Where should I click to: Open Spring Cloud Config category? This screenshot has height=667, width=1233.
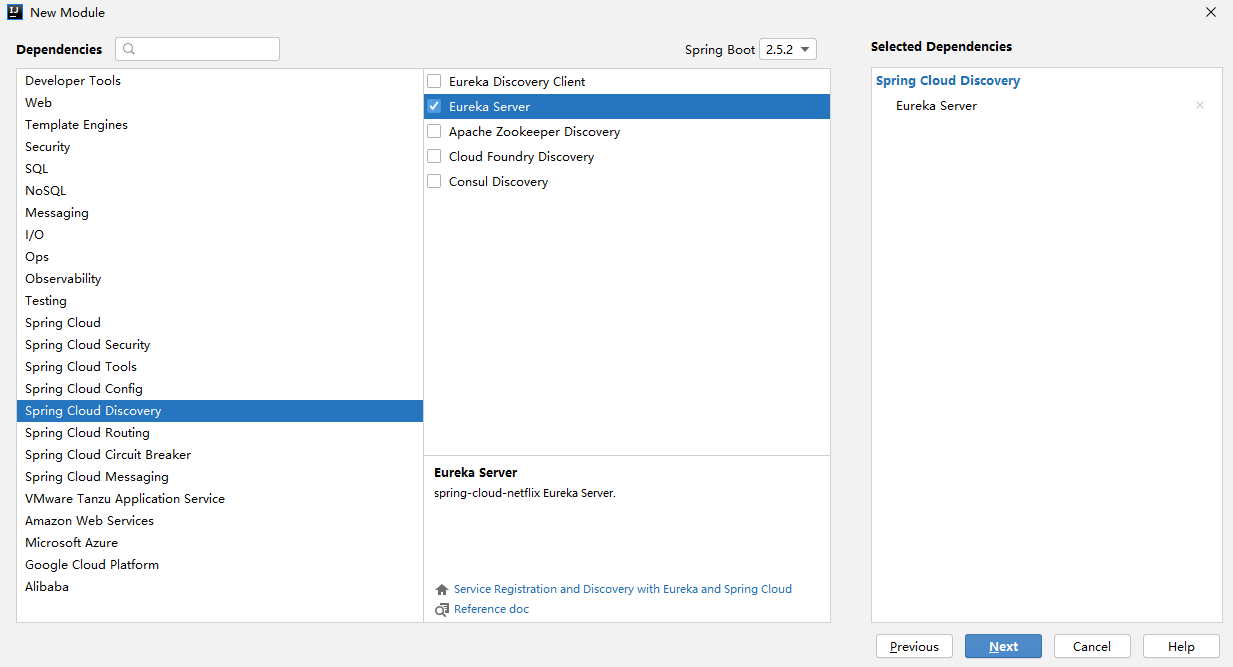[x=220, y=389]
